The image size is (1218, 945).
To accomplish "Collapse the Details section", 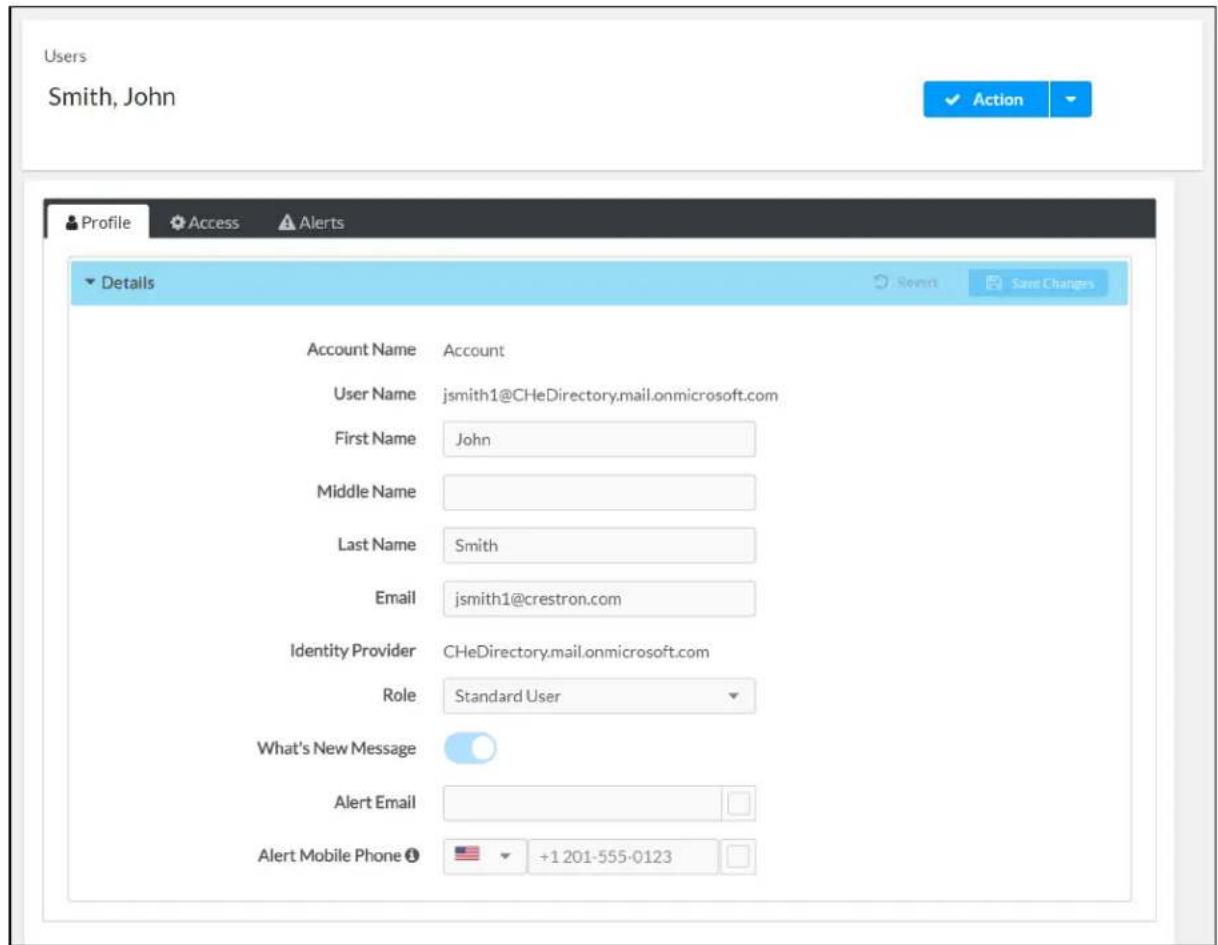I will [120, 283].
